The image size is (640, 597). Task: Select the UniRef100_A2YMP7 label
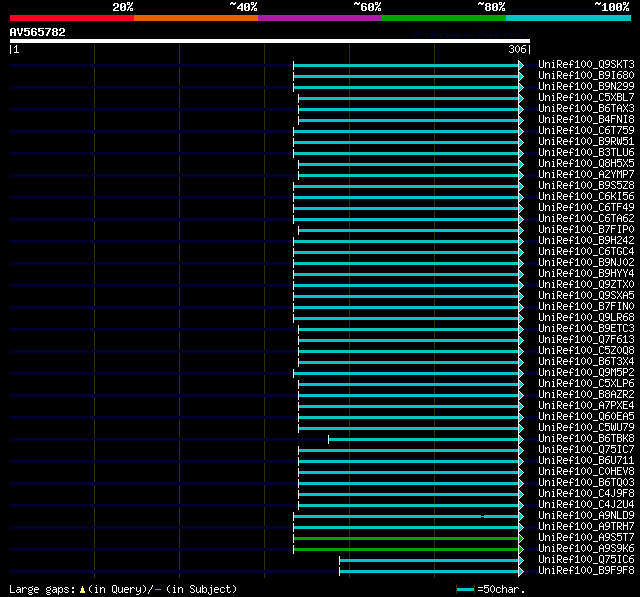(586, 175)
